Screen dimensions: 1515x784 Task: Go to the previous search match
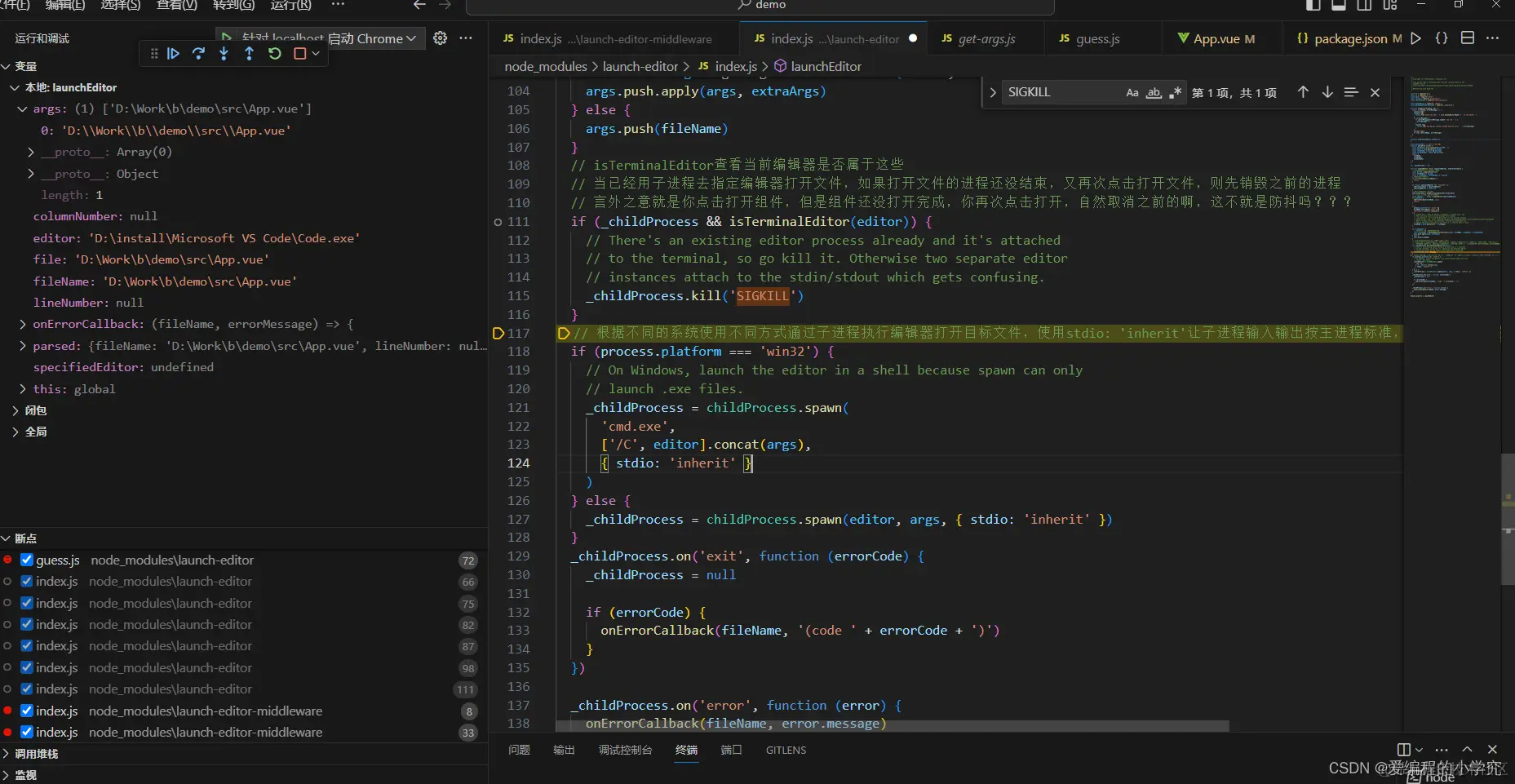coord(1303,92)
